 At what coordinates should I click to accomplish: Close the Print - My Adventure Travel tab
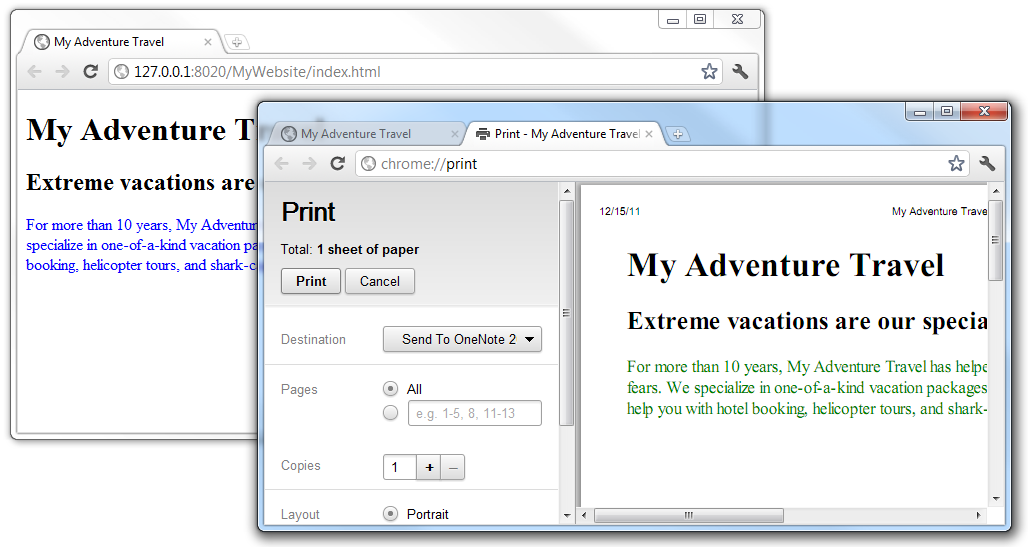648,134
